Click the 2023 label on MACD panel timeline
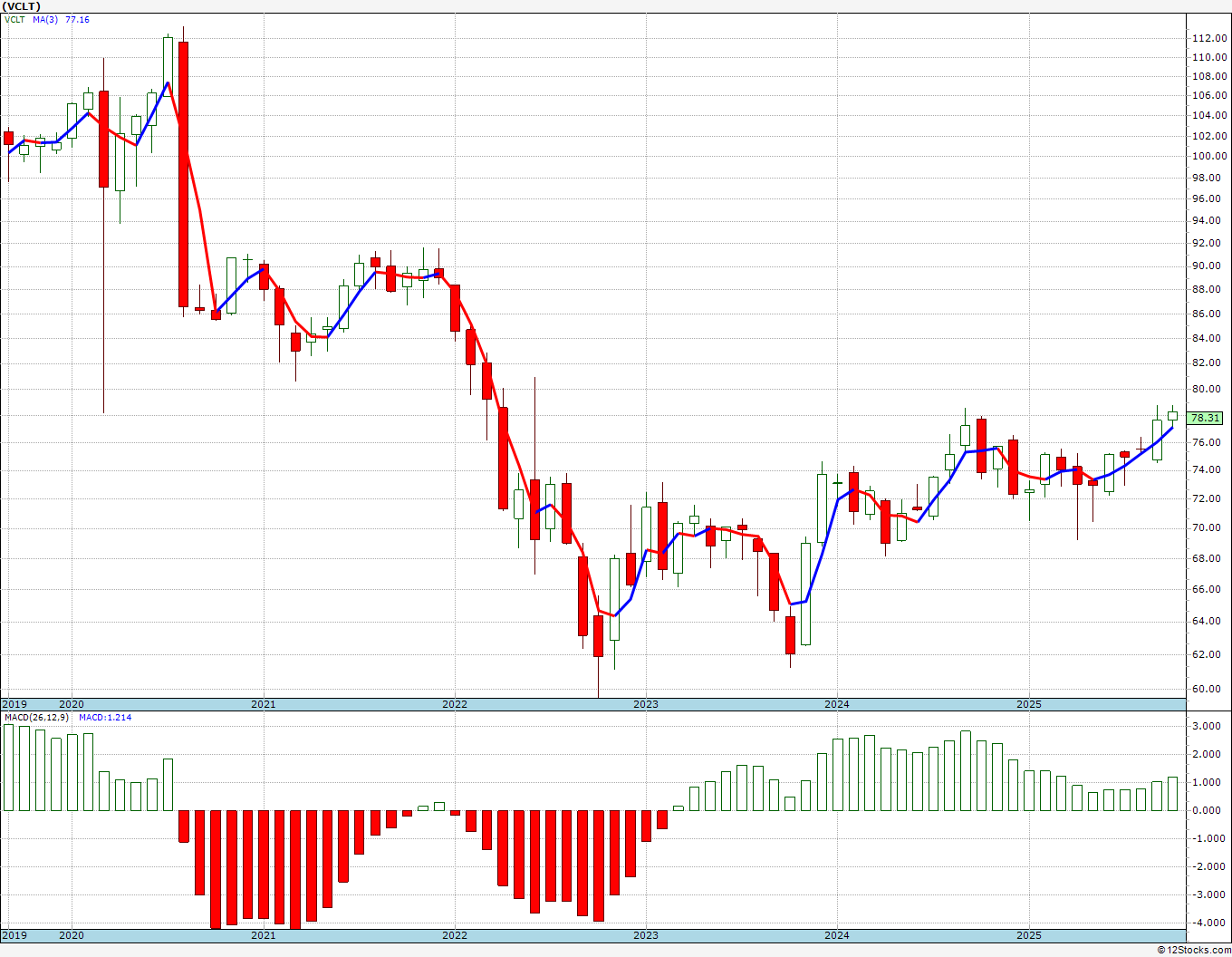 (x=646, y=935)
